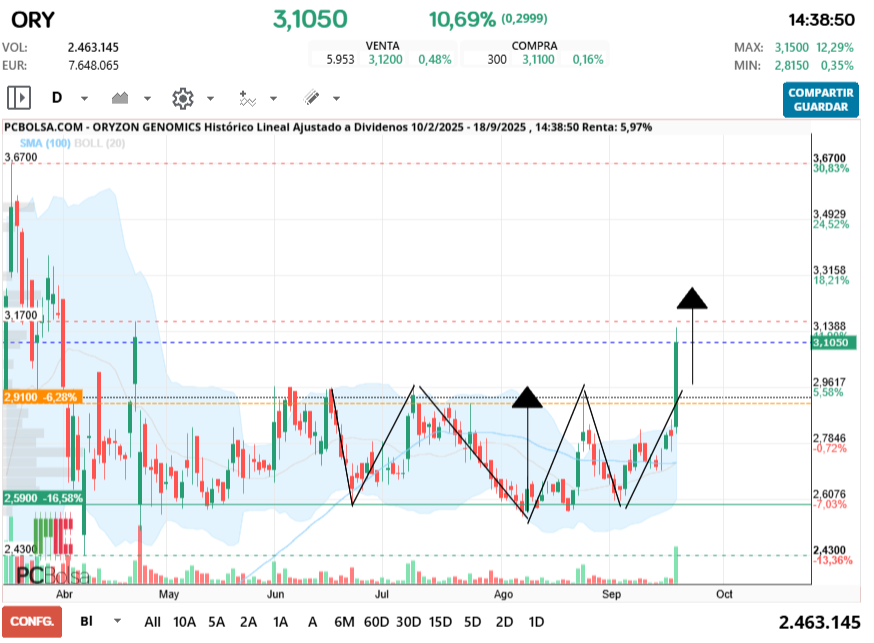Viewport: 874px width, 643px height.
Task: Select the 10A time range
Action: (184, 622)
